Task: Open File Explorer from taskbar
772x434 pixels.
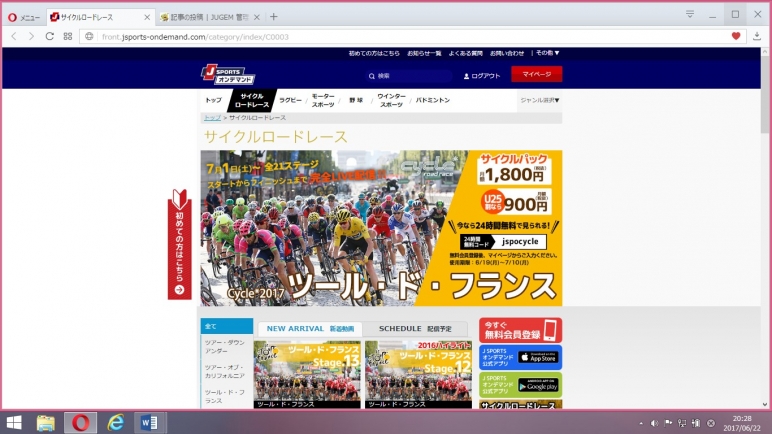Action: [46, 423]
